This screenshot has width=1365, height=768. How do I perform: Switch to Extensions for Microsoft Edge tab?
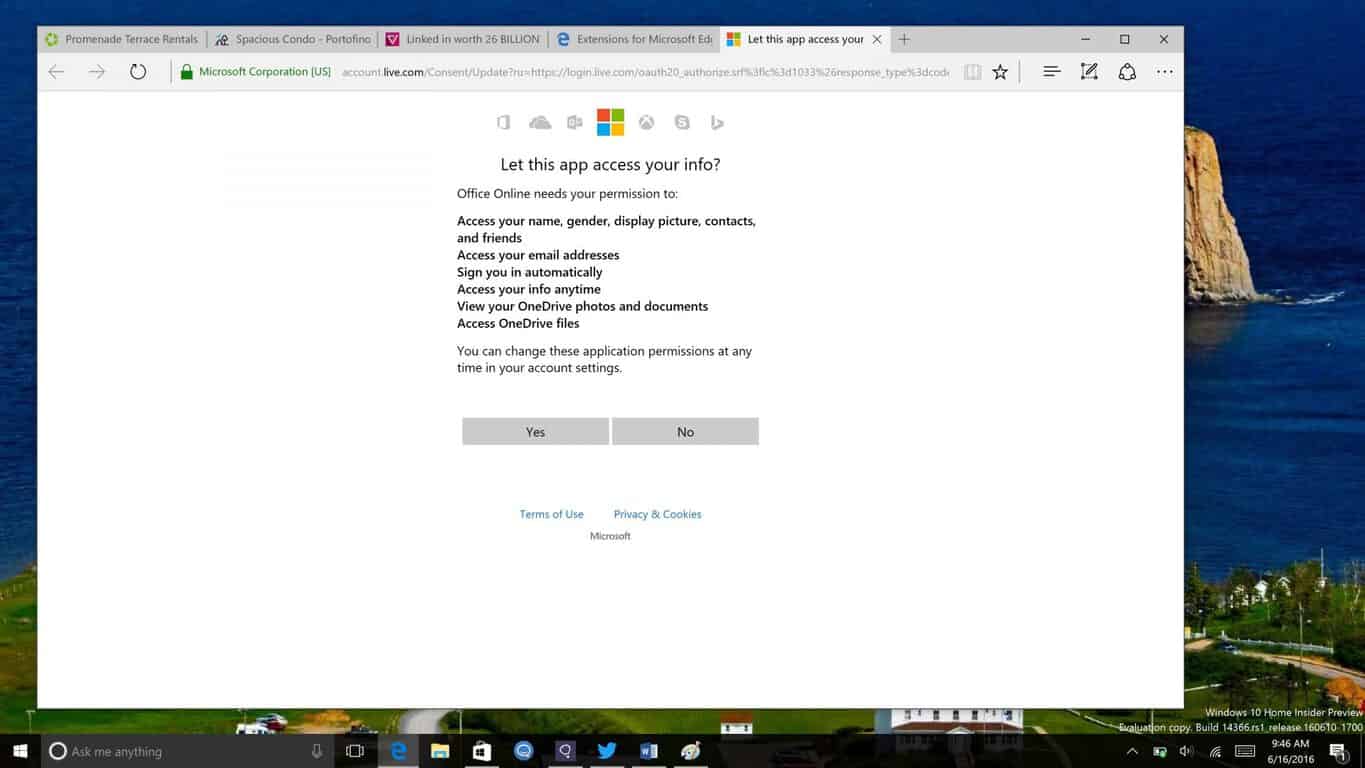pyautogui.click(x=634, y=39)
